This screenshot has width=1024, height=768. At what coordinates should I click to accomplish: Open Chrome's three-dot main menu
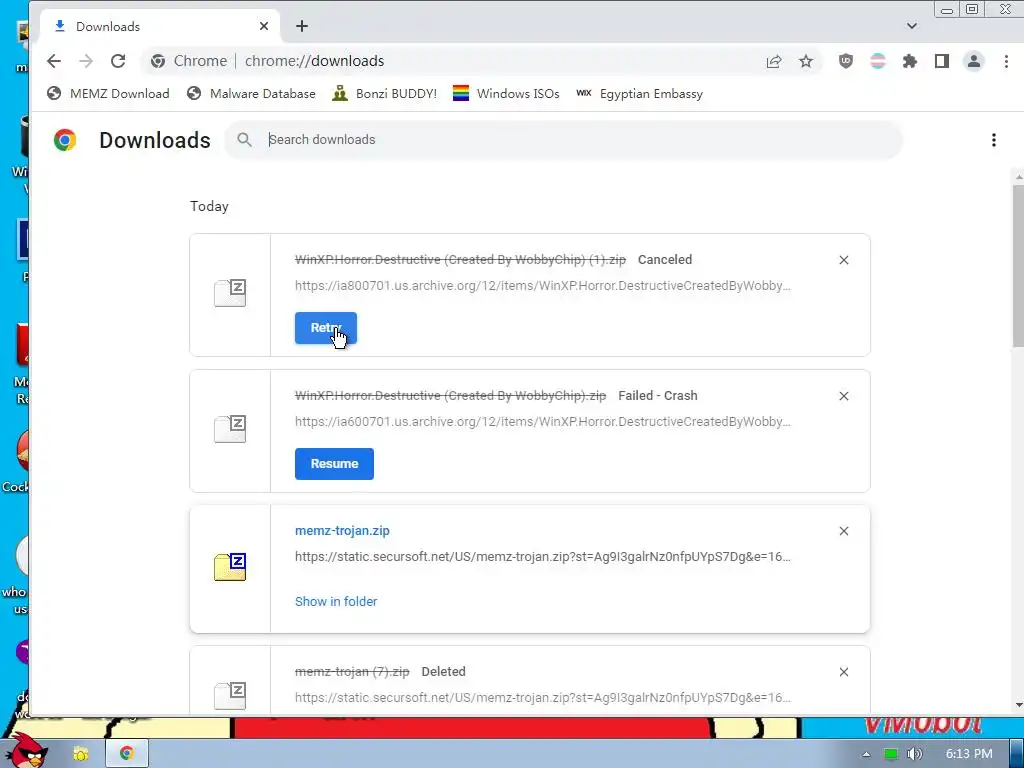pyautogui.click(x=1006, y=61)
